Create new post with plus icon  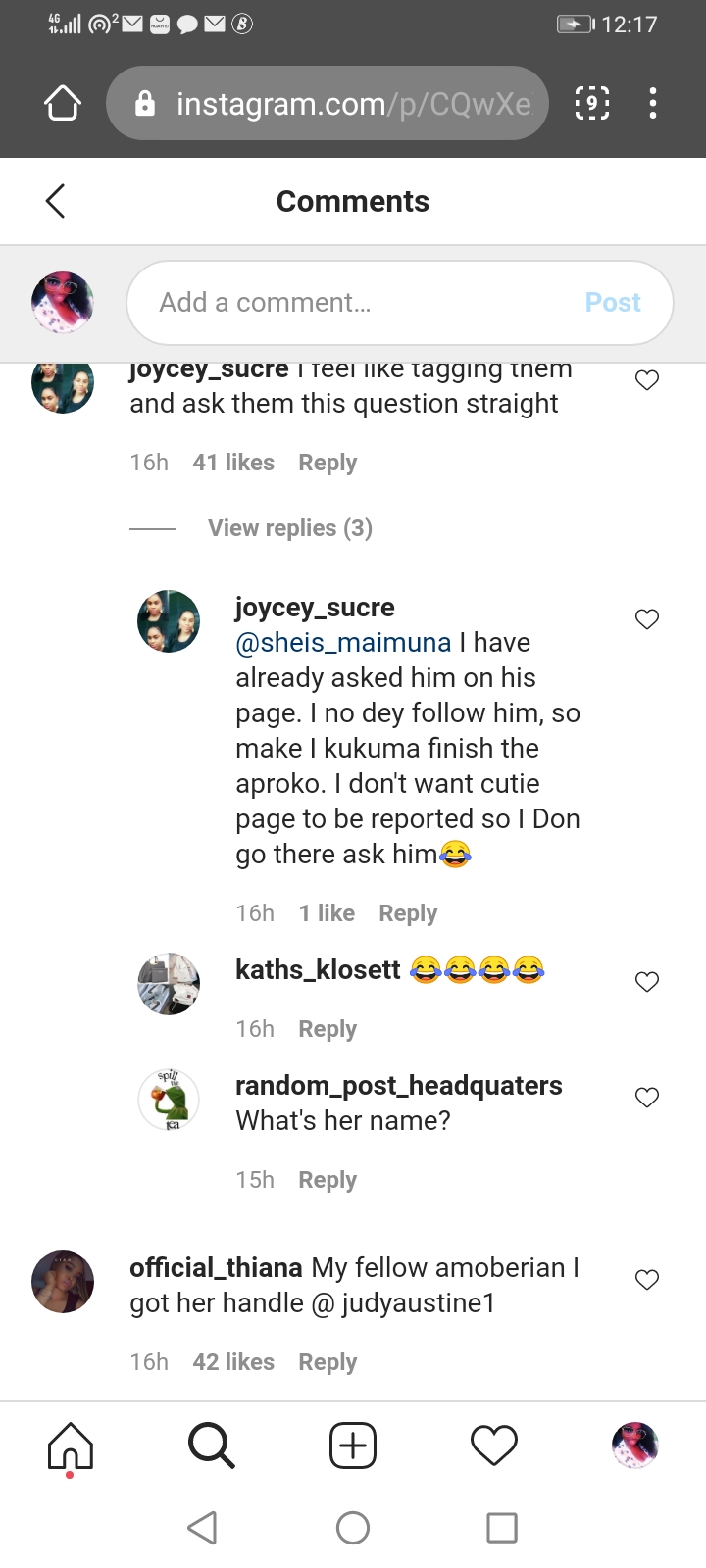(353, 1445)
